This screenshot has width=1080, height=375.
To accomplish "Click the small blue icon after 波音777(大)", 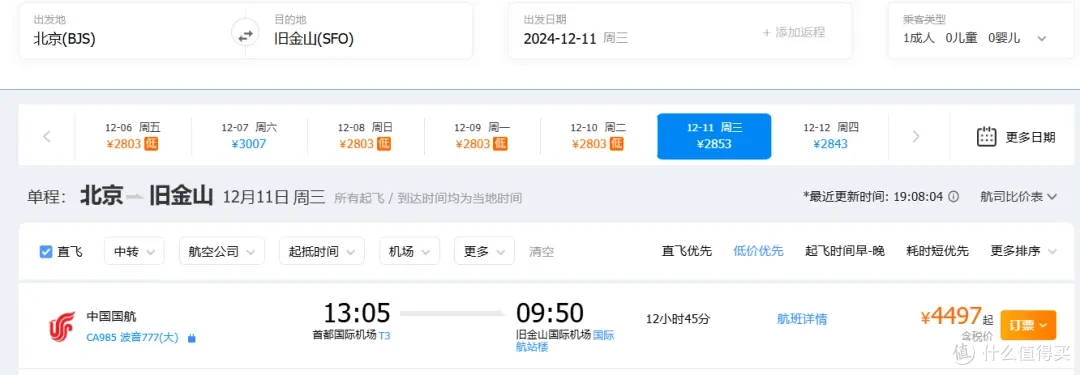I will [x=191, y=338].
